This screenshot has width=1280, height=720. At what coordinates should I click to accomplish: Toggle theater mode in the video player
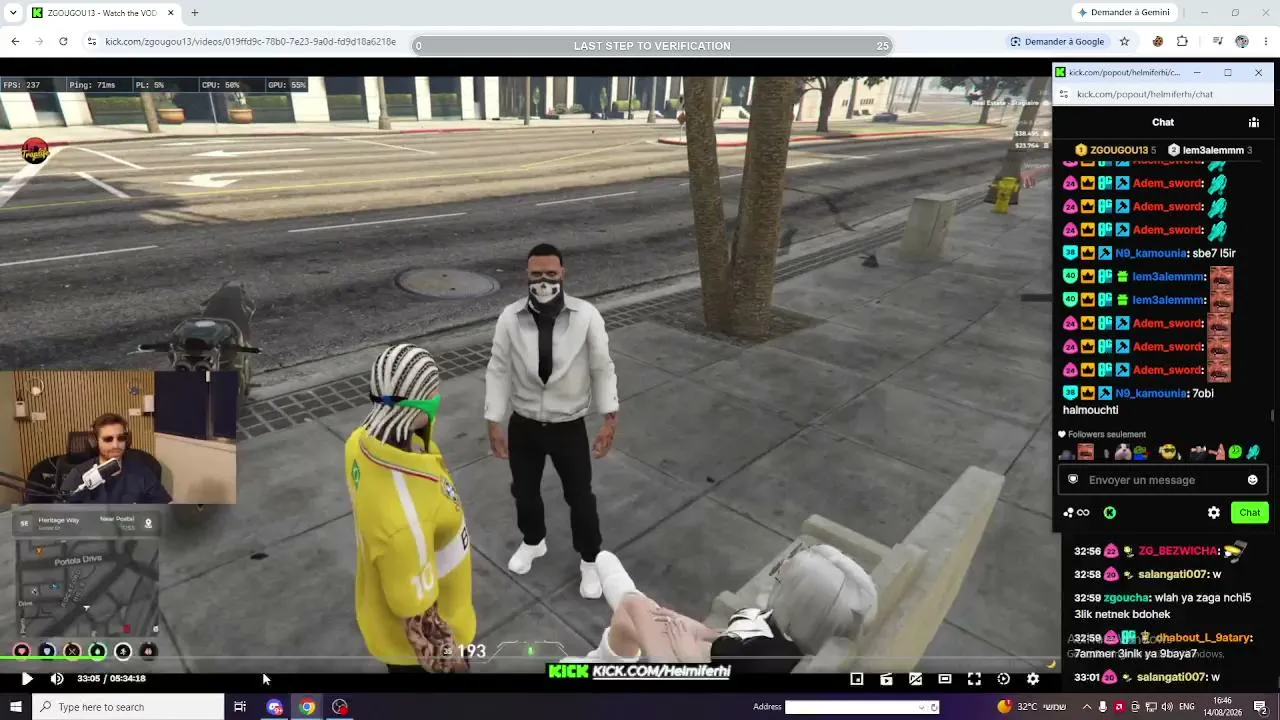945,679
